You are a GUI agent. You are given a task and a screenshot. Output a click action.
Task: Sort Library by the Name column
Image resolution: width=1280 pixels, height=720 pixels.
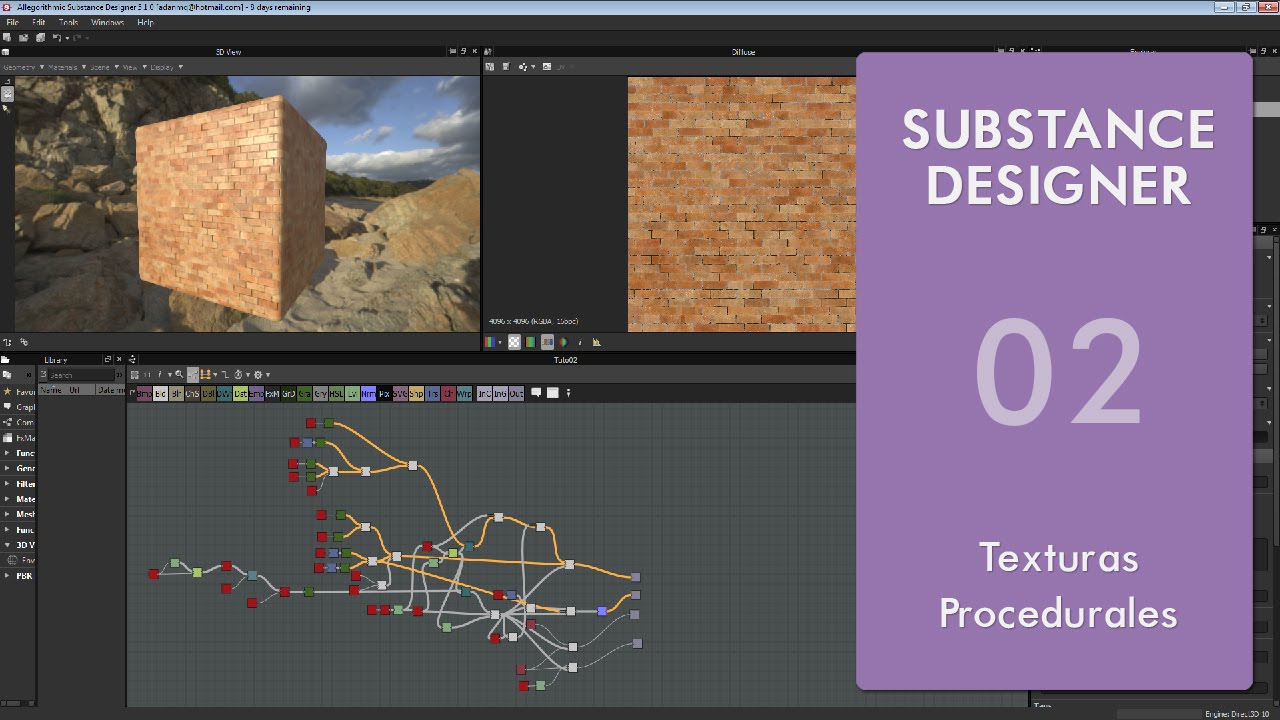click(x=50, y=390)
